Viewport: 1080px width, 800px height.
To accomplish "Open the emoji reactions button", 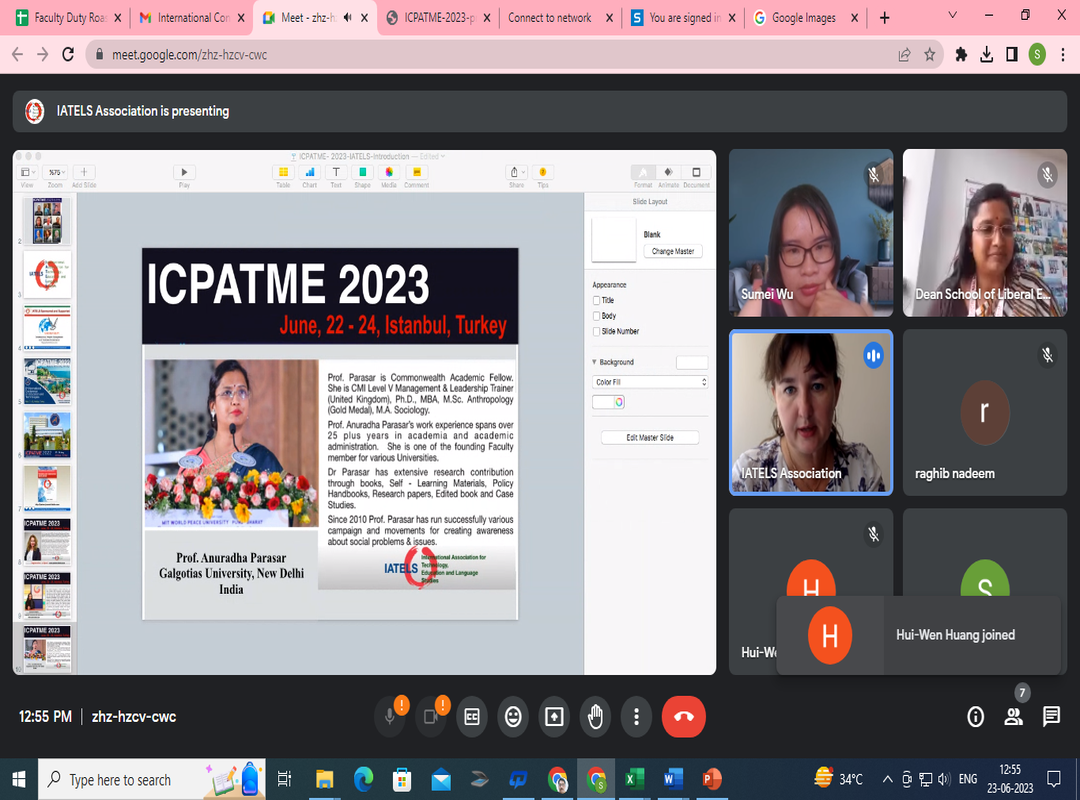I will [x=513, y=716].
